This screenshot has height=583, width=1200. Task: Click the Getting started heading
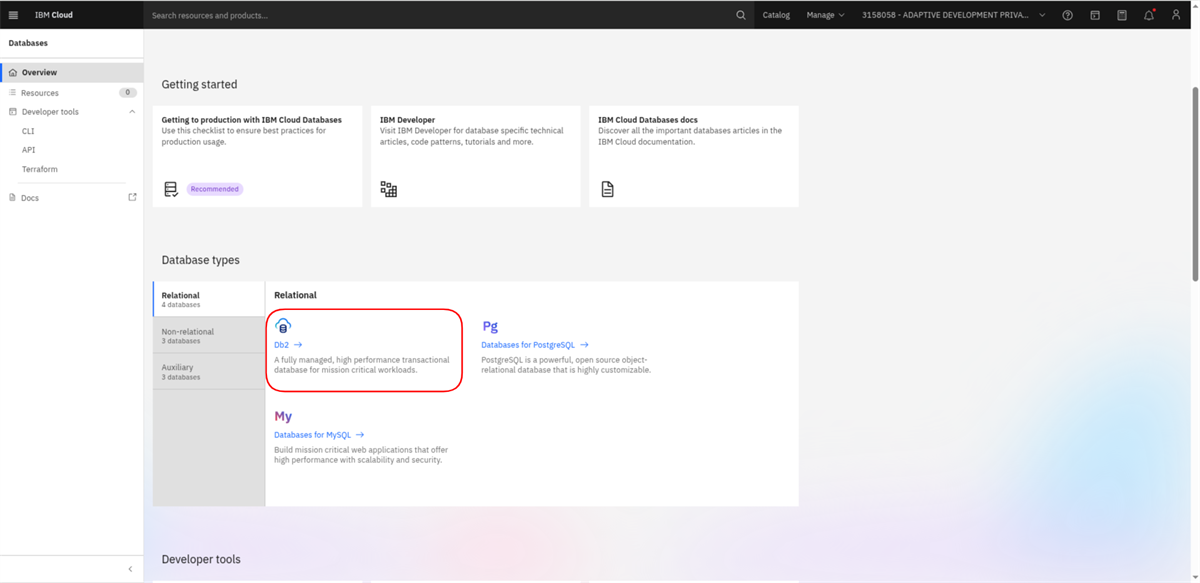tap(200, 85)
